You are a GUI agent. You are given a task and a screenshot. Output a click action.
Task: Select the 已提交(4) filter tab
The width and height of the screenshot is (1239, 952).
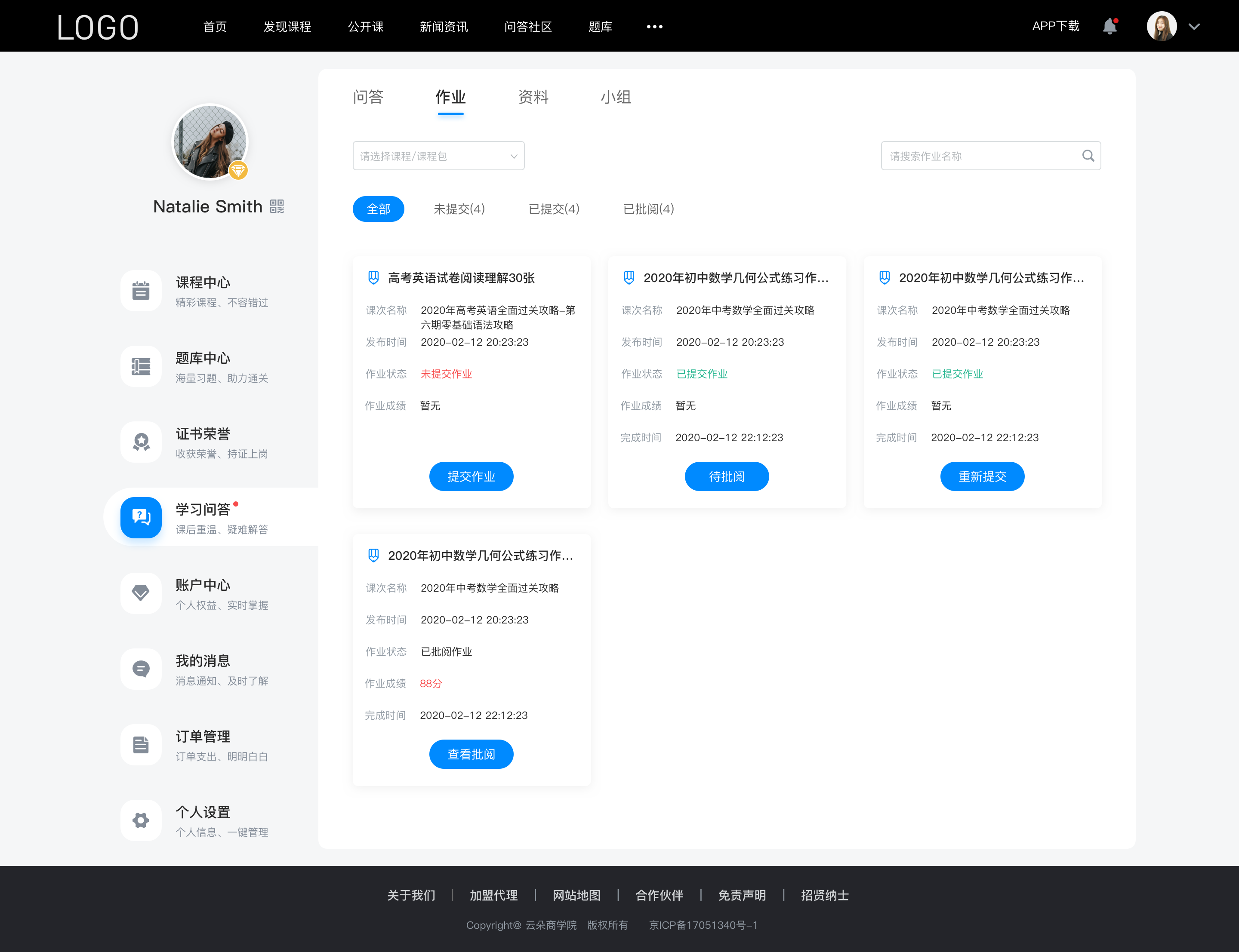click(554, 208)
